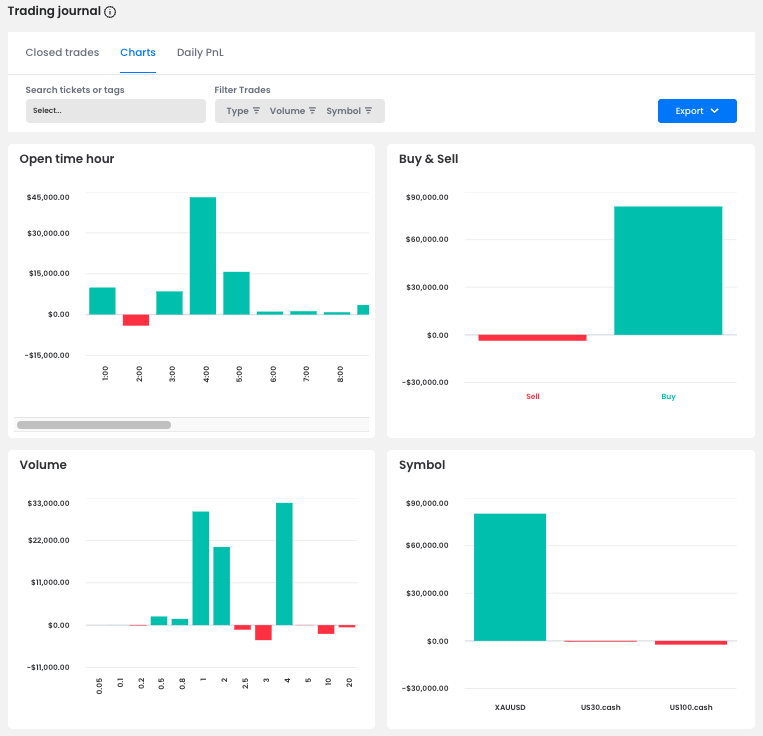Click the horizontal scrollbar under Open time hour

click(x=94, y=425)
